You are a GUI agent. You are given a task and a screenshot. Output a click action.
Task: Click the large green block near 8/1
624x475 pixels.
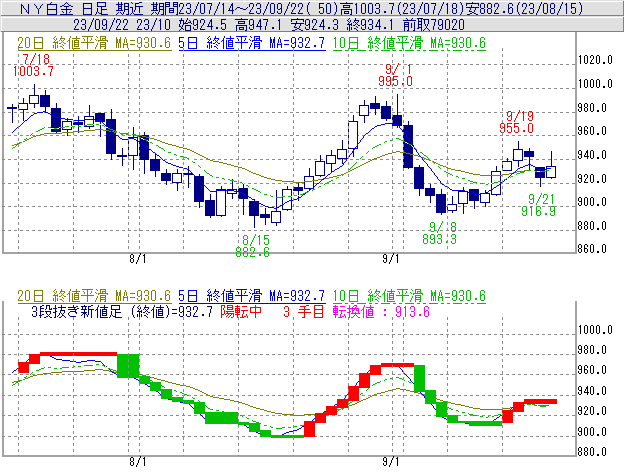pos(128,366)
